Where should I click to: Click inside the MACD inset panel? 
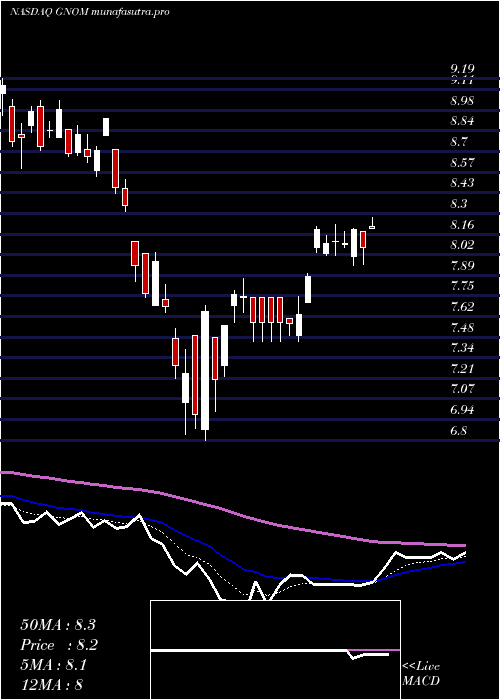point(275,650)
